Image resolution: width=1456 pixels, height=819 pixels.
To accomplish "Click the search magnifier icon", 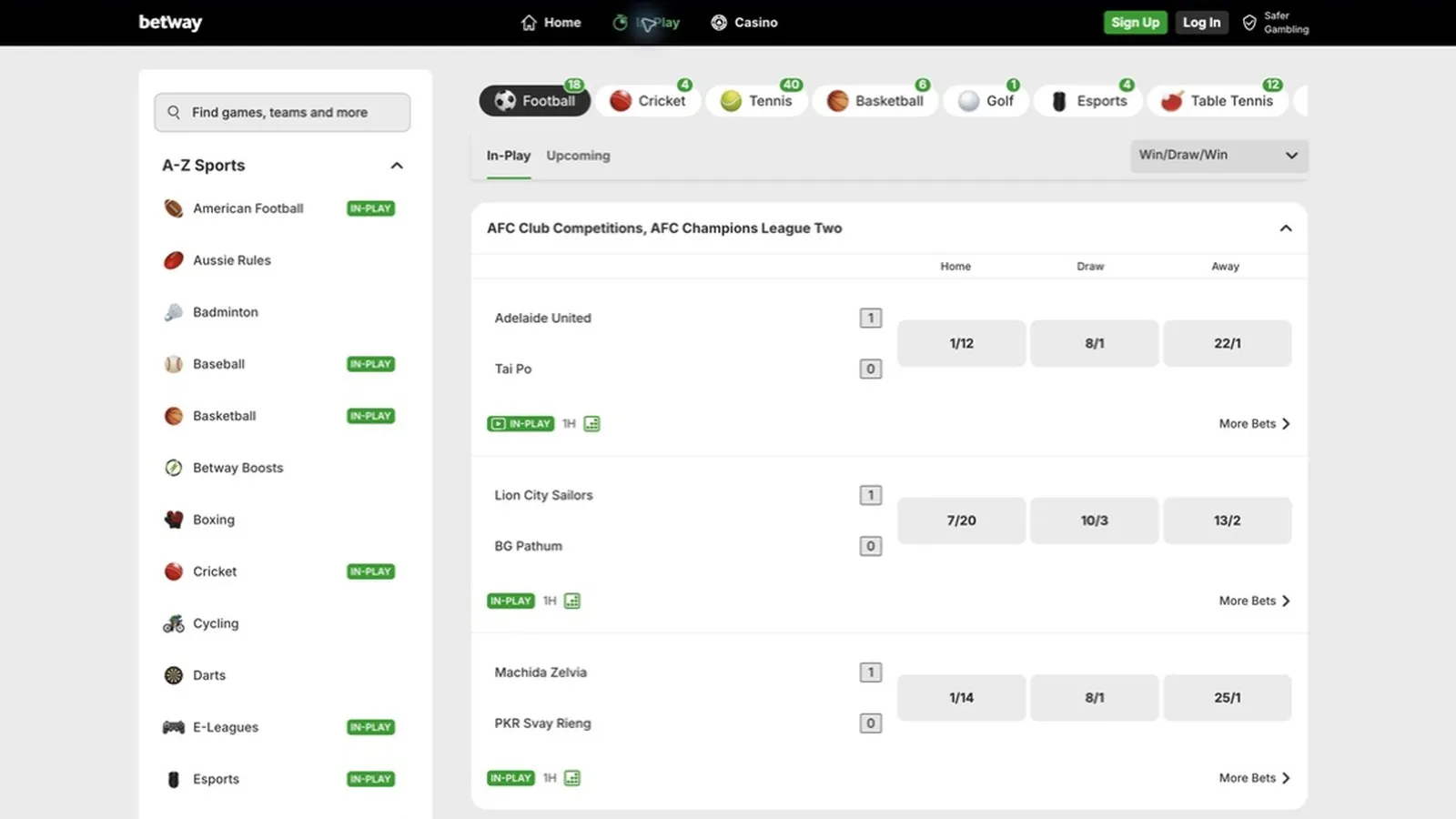I will pyautogui.click(x=174, y=112).
